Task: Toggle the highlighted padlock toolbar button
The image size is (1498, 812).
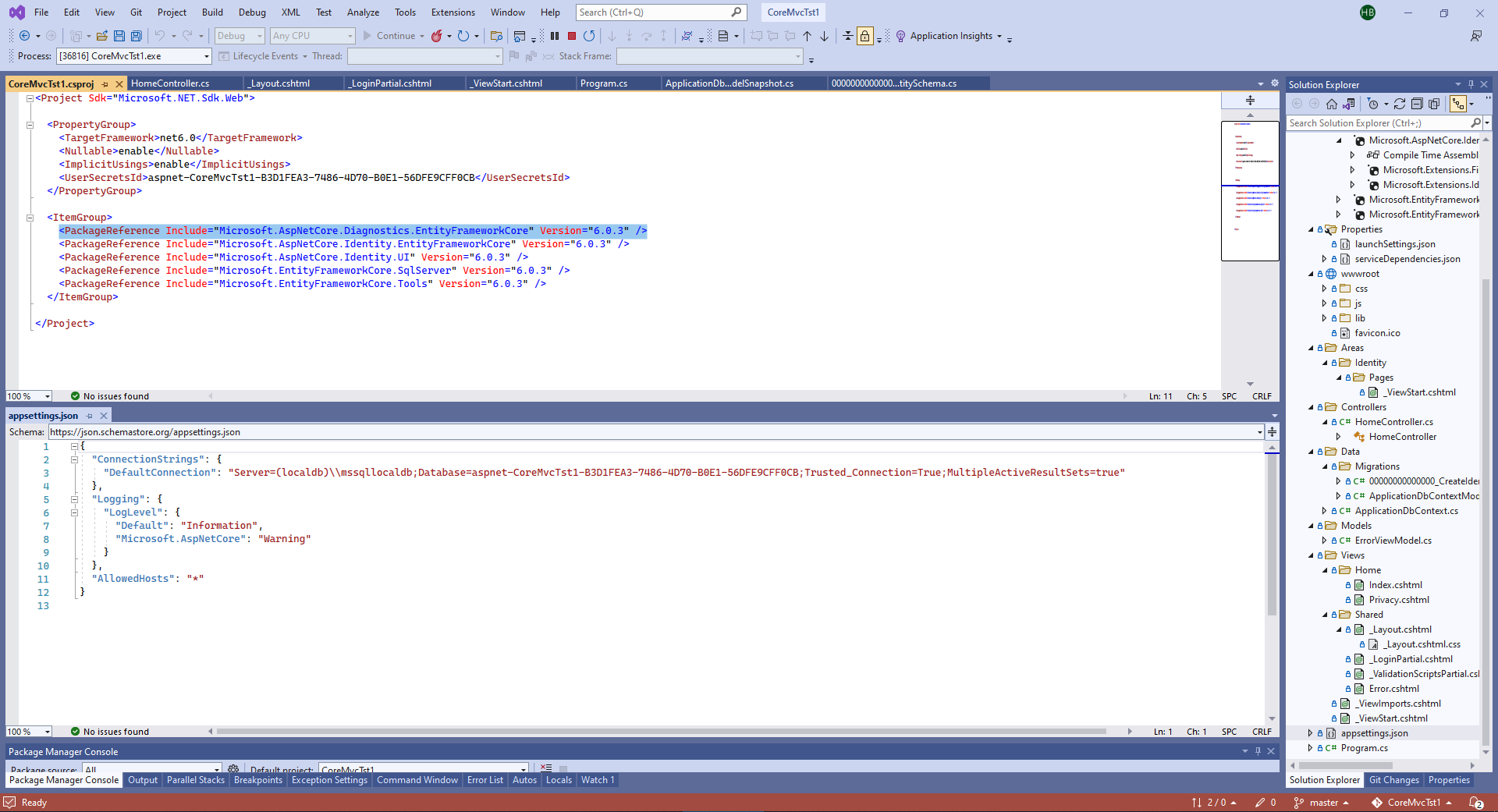Action: tap(865, 36)
